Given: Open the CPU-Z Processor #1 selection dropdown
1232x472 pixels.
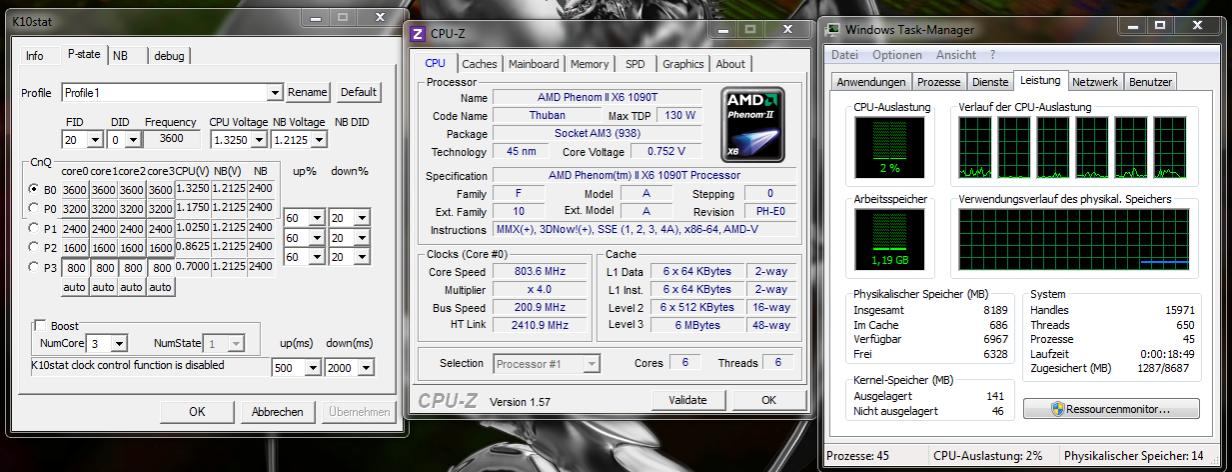Looking at the screenshot, I should point(546,364).
